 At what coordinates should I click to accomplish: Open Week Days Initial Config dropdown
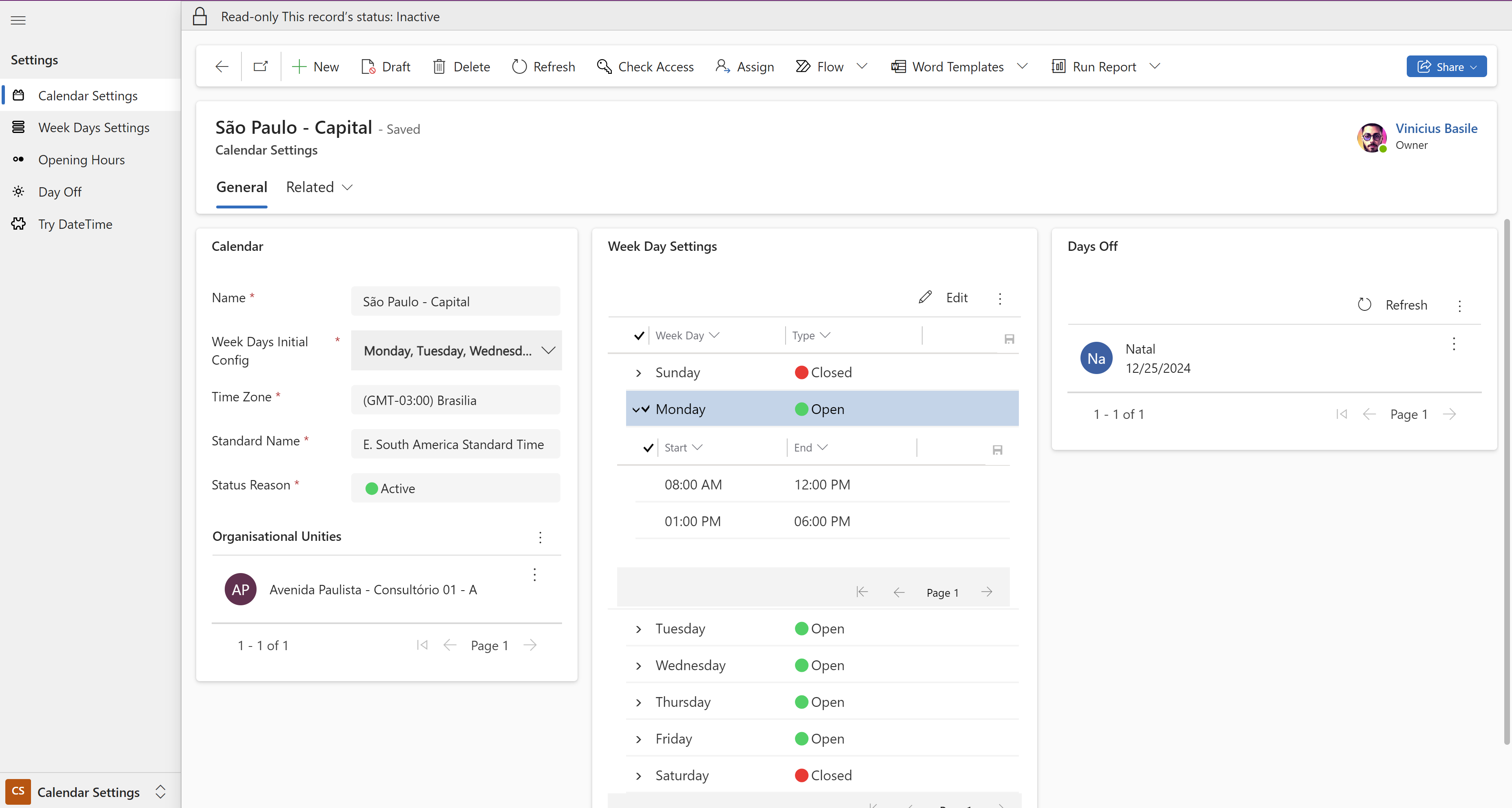[x=548, y=350]
